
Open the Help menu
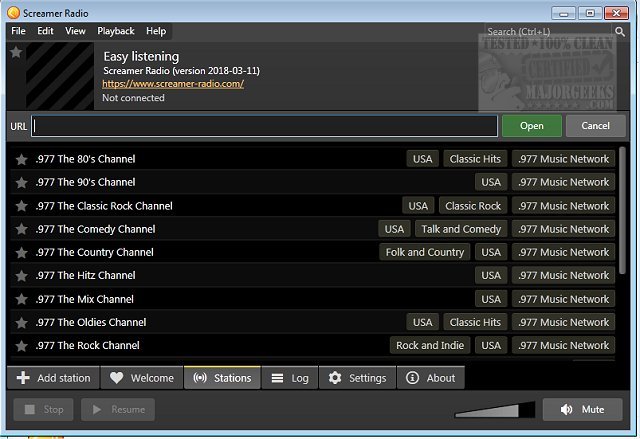[156, 31]
